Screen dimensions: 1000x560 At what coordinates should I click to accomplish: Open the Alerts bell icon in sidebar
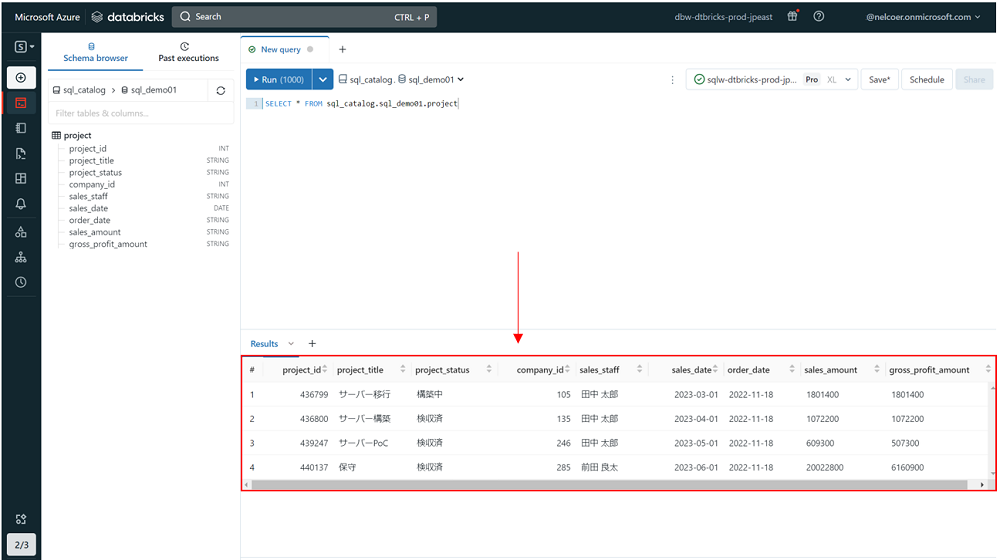click(21, 204)
